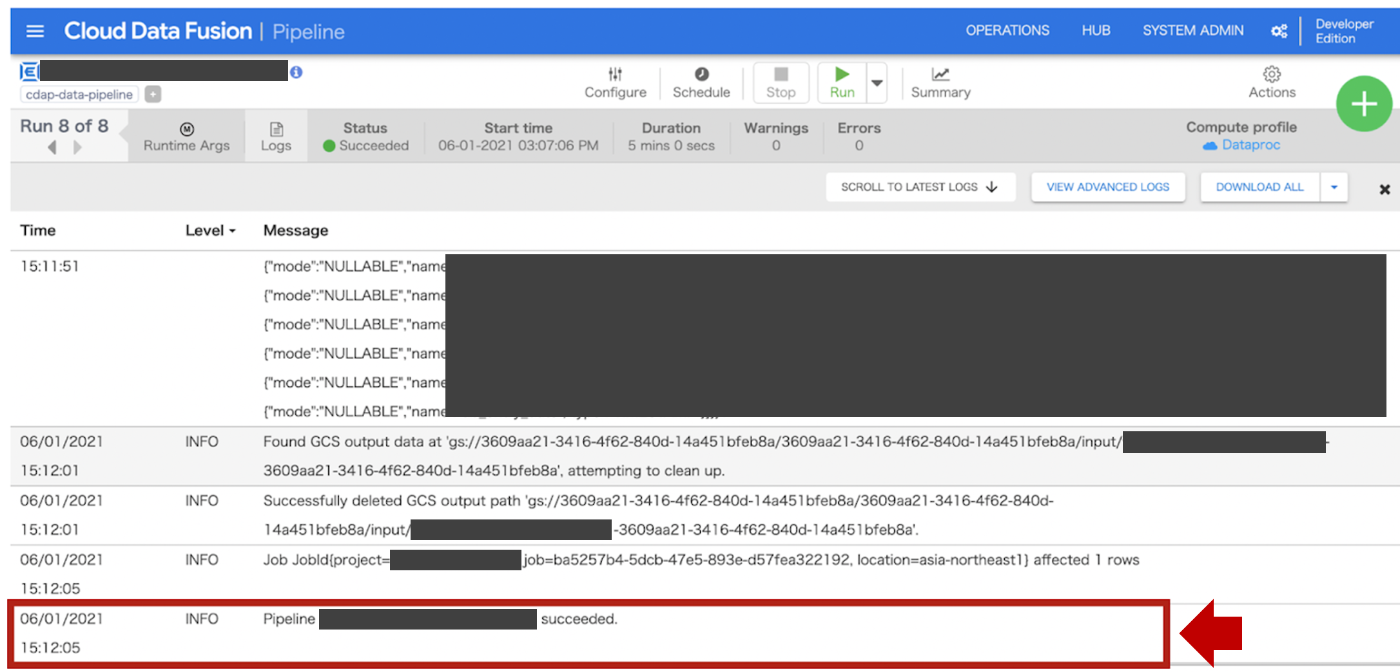The width and height of the screenshot is (1400, 672).
Task: Open the OPERATIONS page
Action: 1007,31
